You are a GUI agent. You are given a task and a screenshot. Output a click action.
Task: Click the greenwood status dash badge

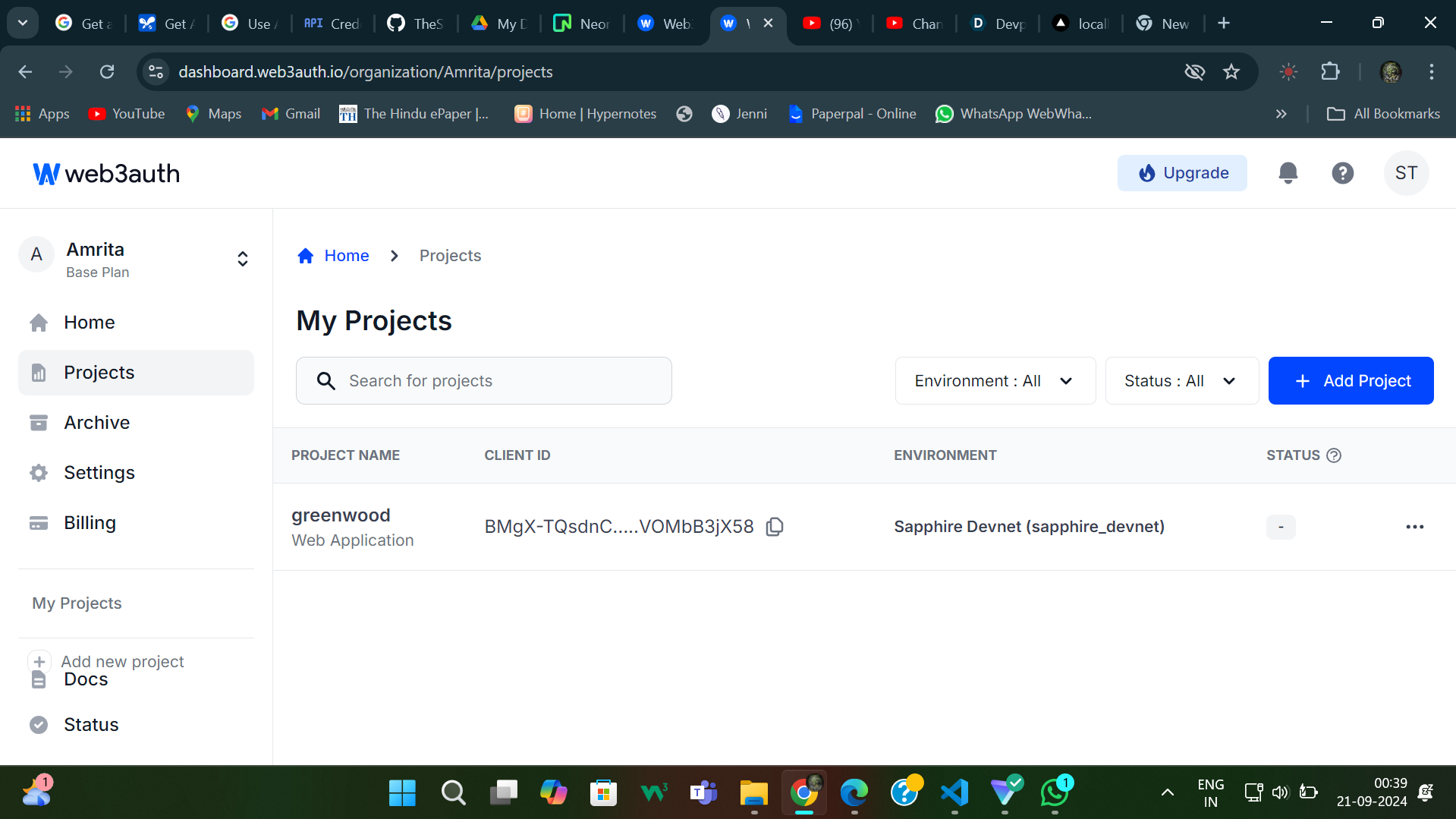[x=1280, y=527]
